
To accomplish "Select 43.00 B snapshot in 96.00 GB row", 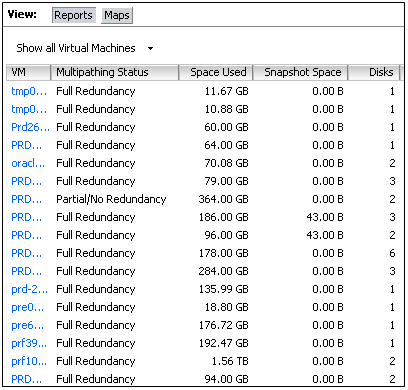I will (x=325, y=235).
